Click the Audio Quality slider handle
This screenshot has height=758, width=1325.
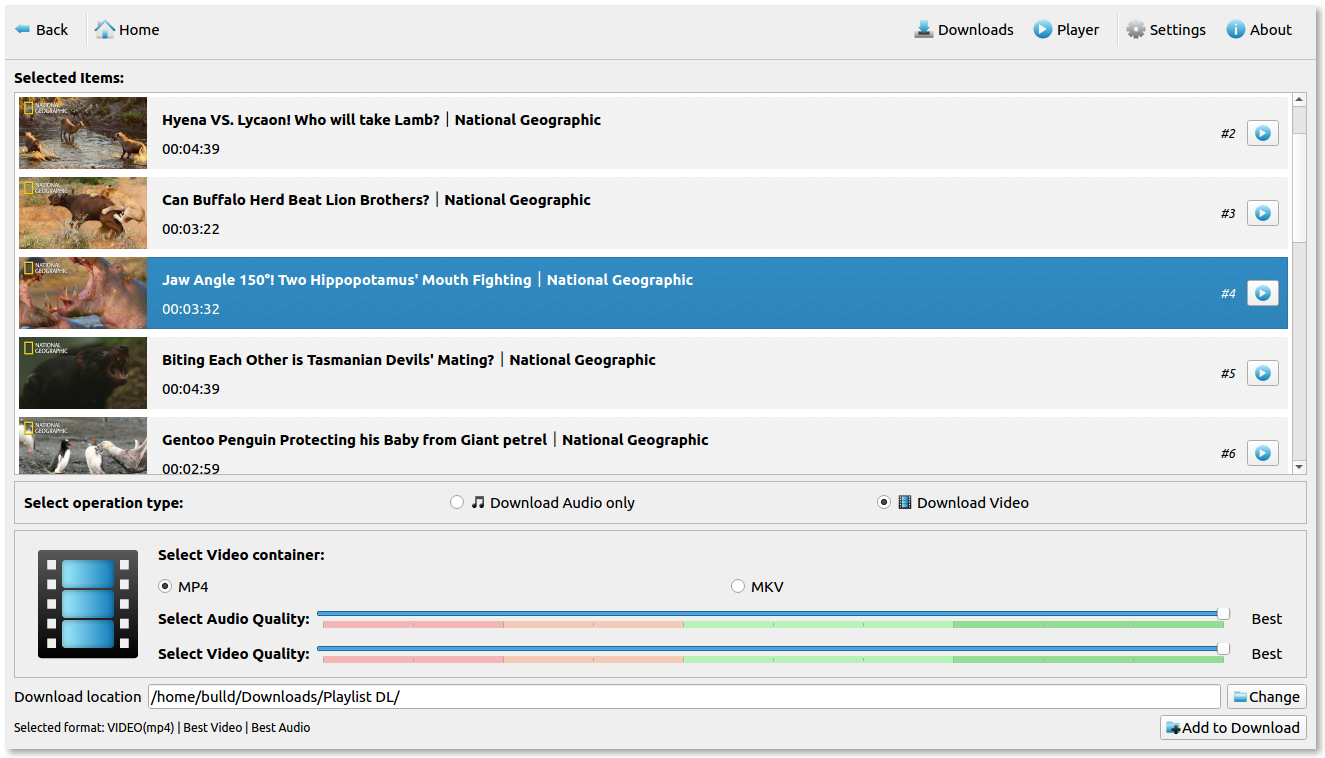point(1223,614)
